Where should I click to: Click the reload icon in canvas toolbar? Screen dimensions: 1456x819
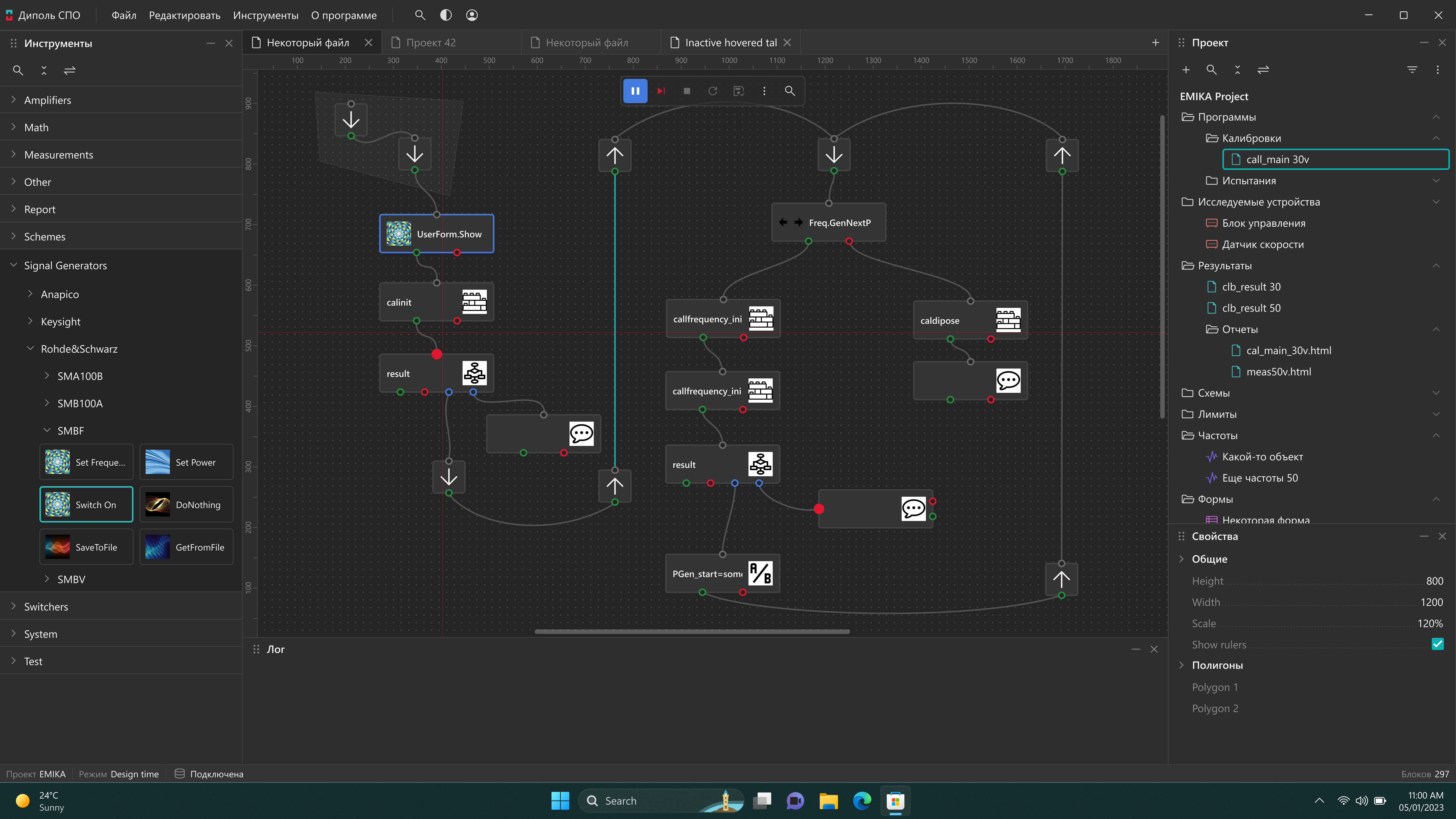pos(713,91)
